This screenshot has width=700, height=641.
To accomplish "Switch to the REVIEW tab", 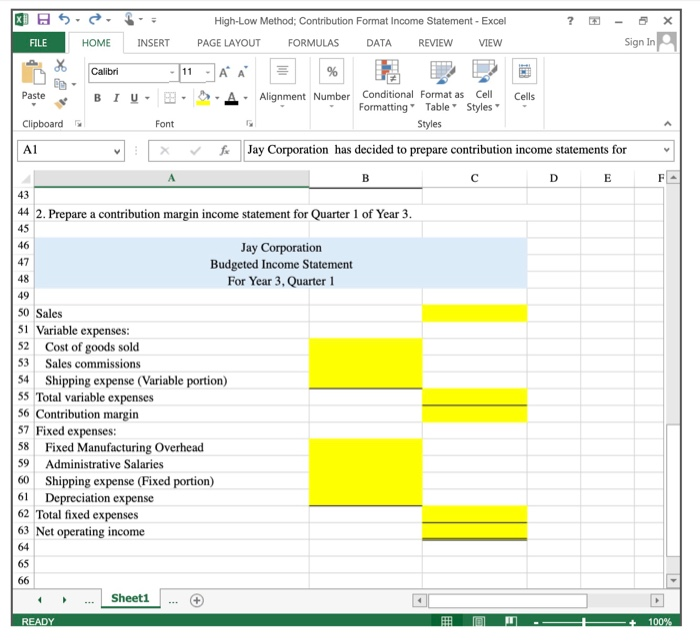I will coord(435,43).
